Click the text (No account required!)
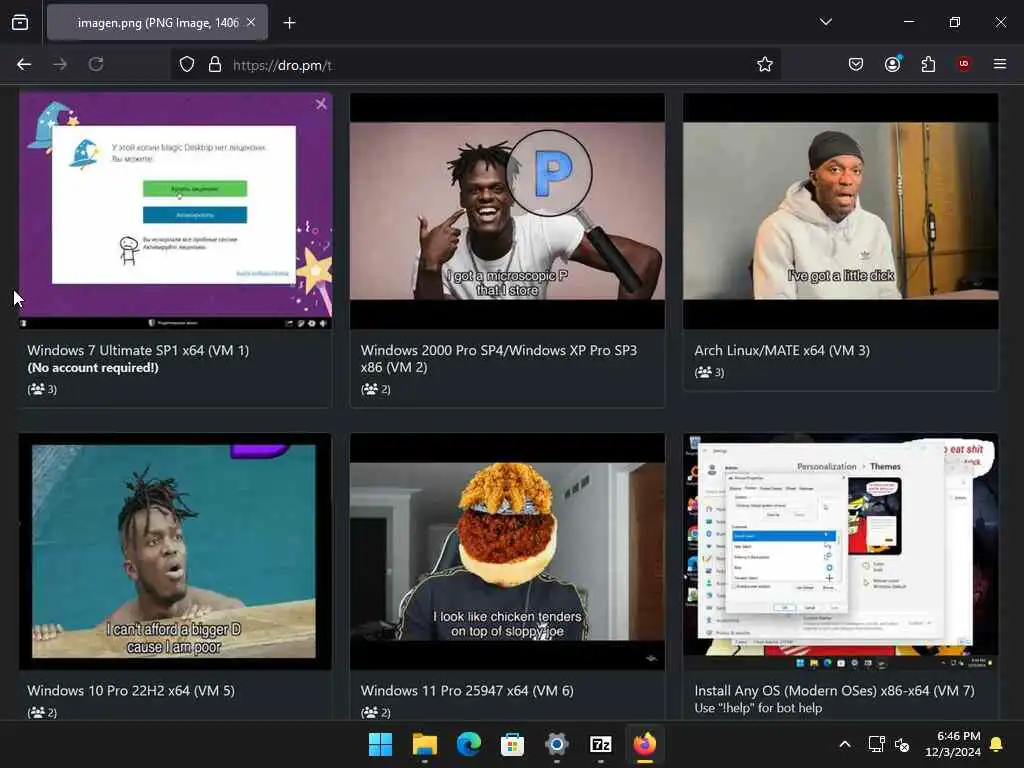1024x768 pixels. click(93, 368)
